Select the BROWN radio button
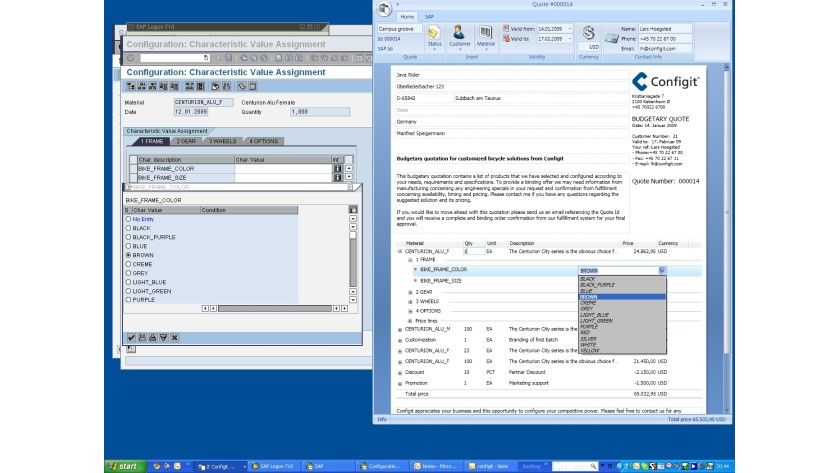The width and height of the screenshot is (840, 473). point(128,255)
